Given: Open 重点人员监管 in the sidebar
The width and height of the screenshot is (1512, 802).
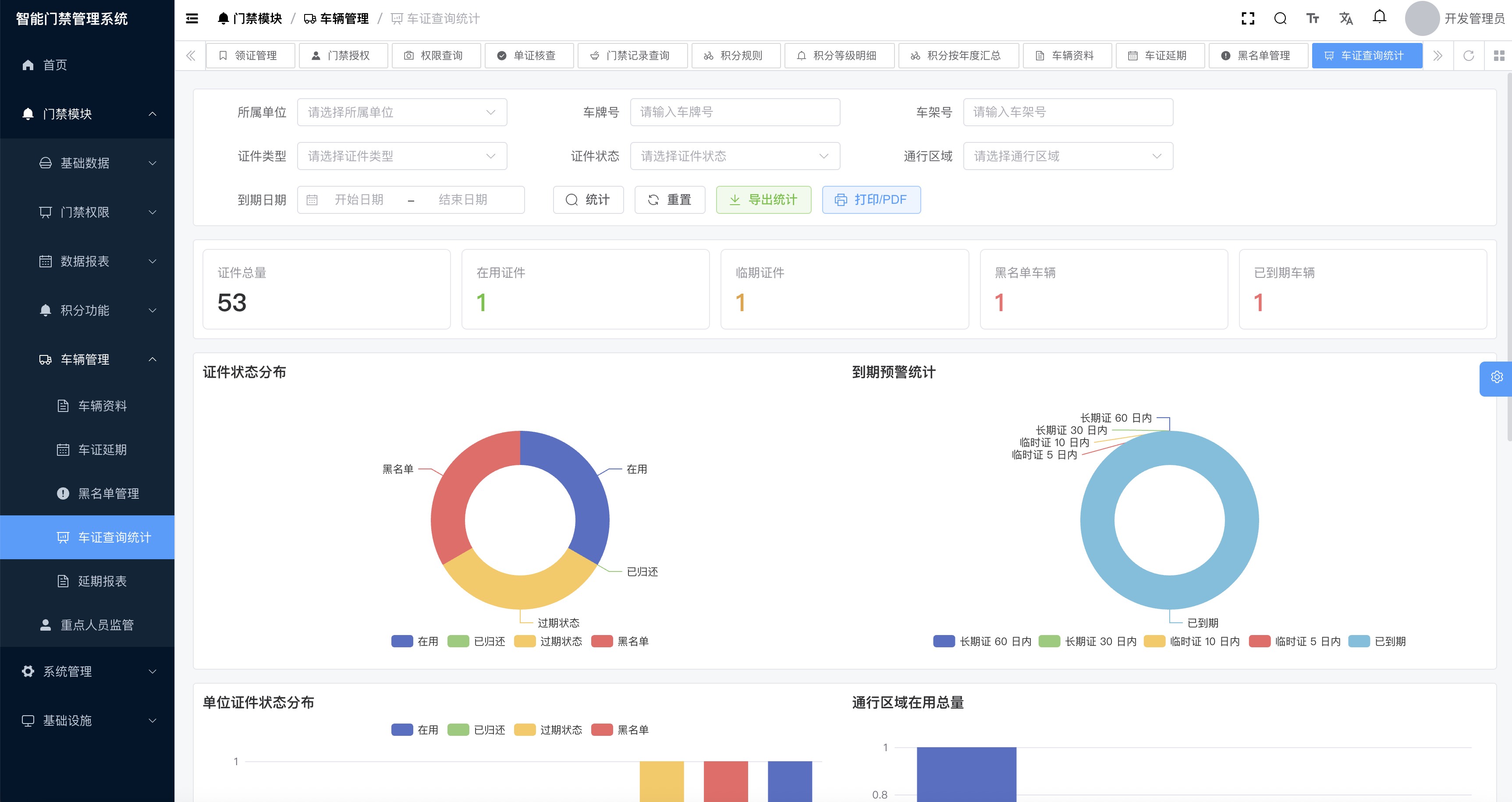Looking at the screenshot, I should pos(87,625).
